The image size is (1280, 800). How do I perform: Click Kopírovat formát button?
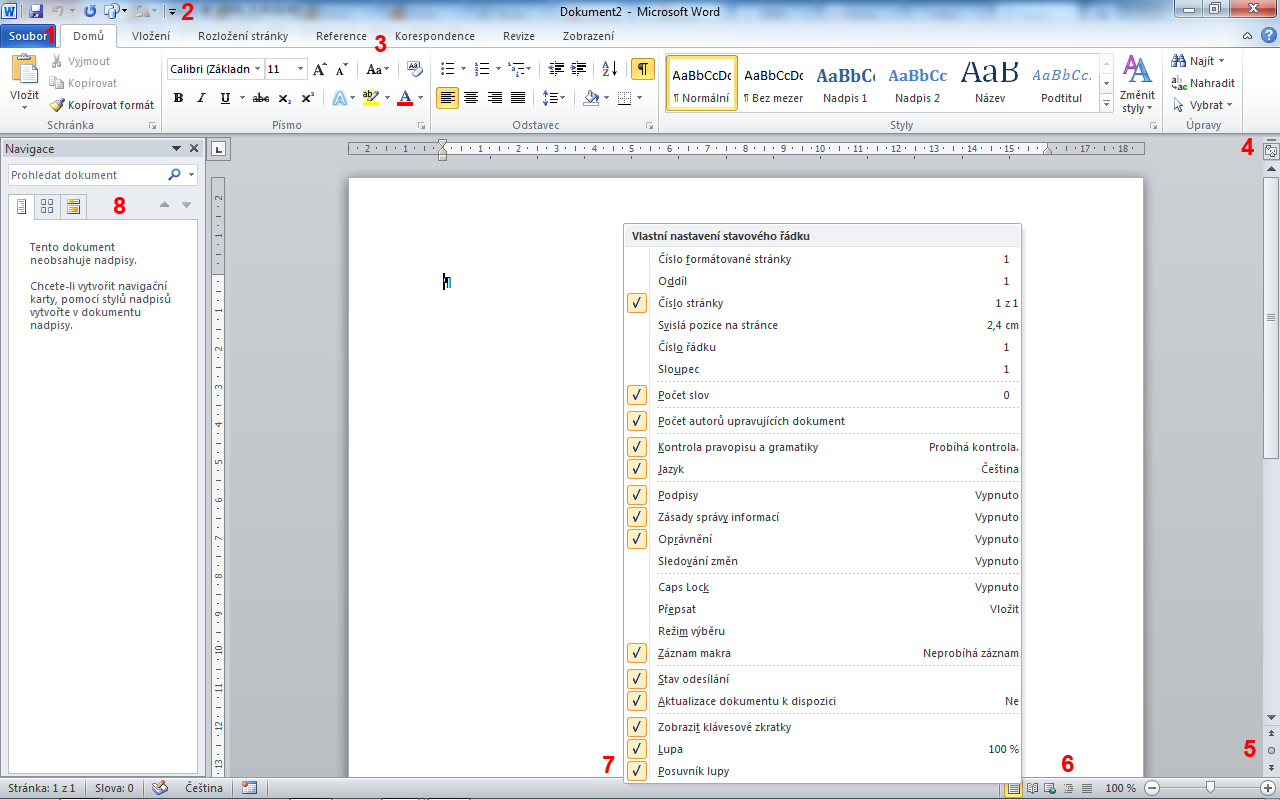(x=102, y=105)
